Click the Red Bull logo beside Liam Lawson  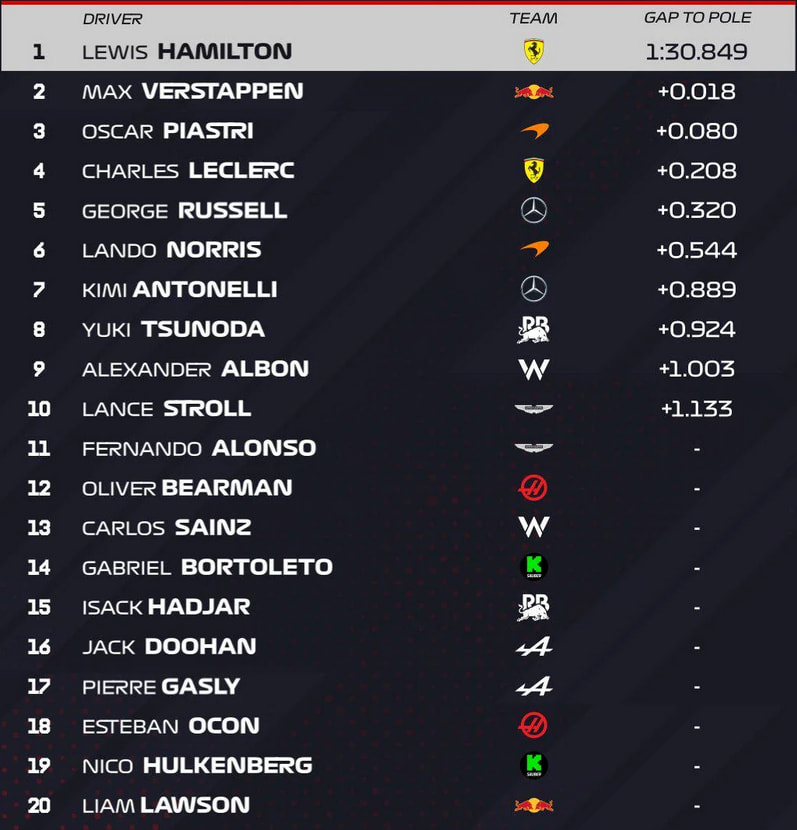(533, 805)
